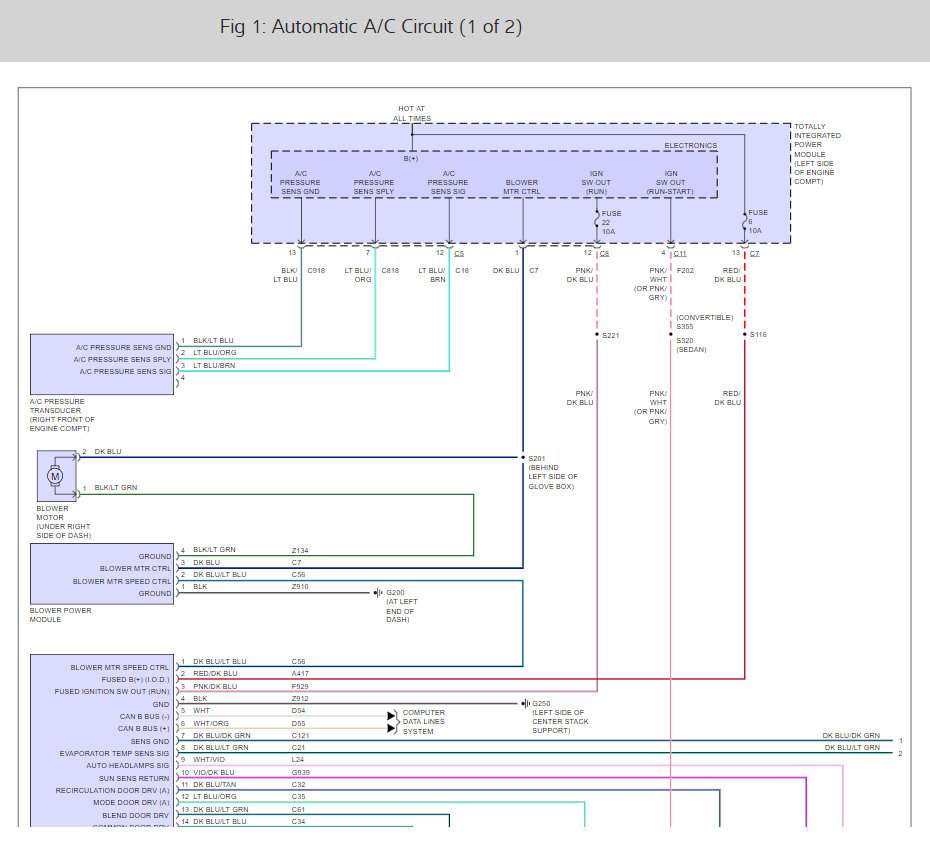Viewport: 930px width, 852px height.
Task: Click the 'C21' circuit code
Action: click(x=298, y=748)
